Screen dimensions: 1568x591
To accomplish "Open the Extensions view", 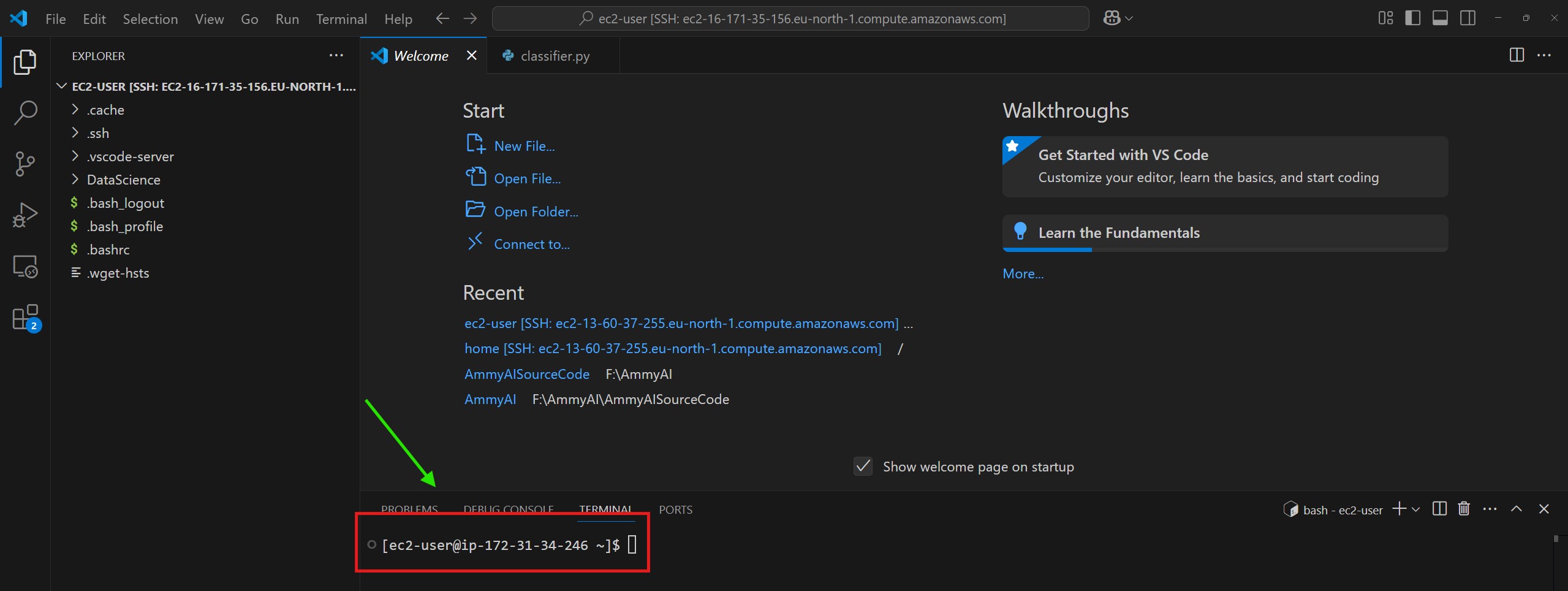I will click(x=25, y=318).
